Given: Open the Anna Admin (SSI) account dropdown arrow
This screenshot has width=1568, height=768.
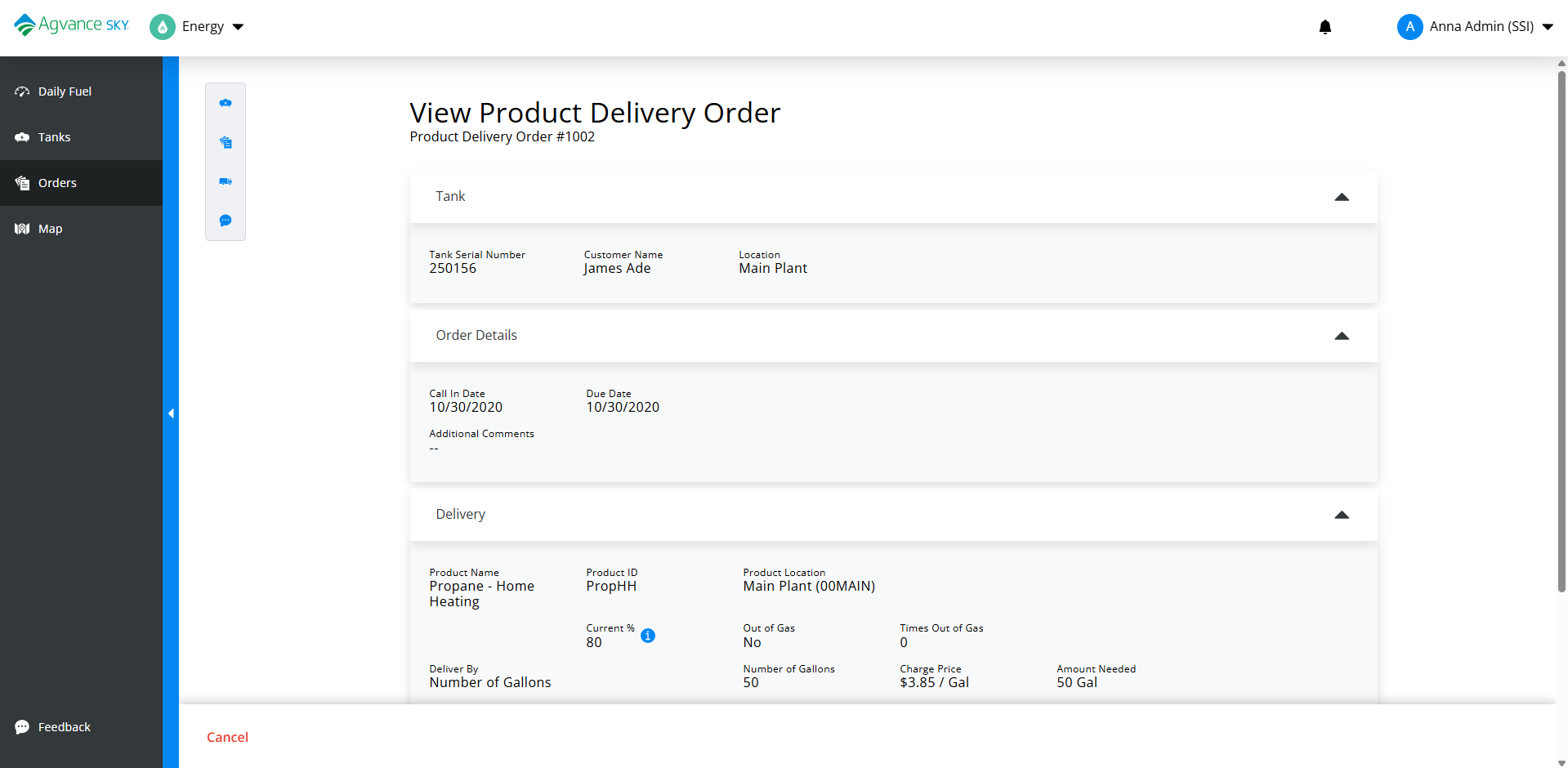Looking at the screenshot, I should (1548, 27).
